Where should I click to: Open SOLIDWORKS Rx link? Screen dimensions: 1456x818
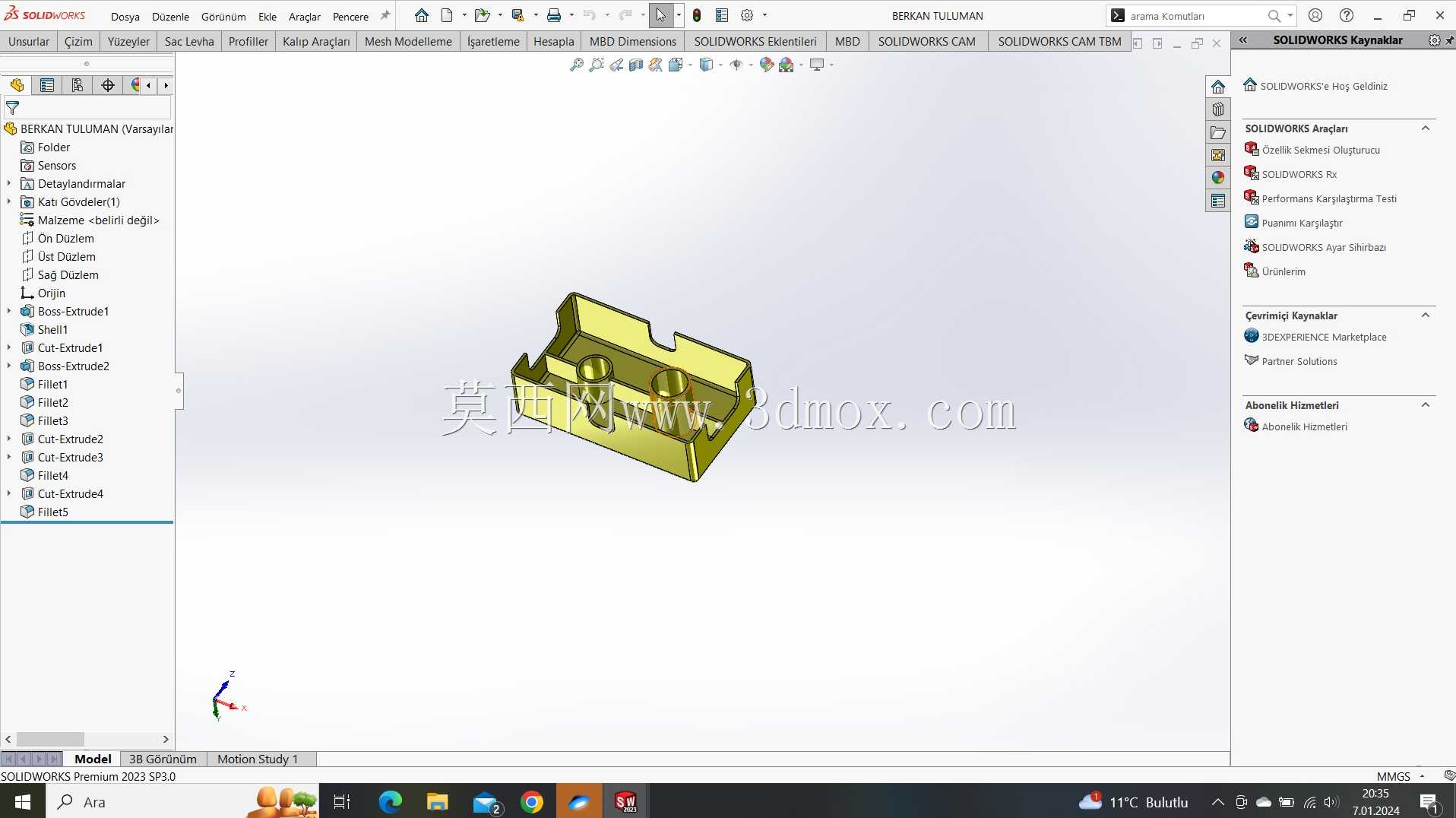(x=1299, y=174)
